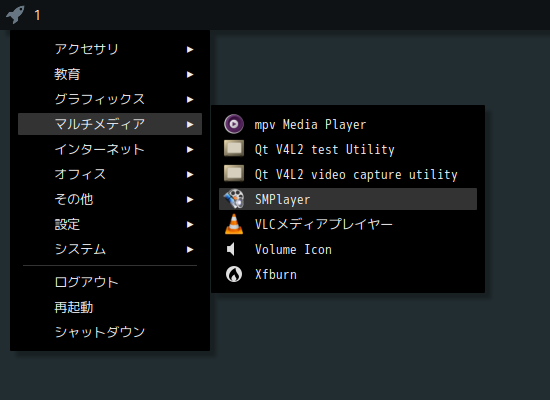Open the その他 menu category
The width and height of the screenshot is (550, 400).
coord(110,199)
